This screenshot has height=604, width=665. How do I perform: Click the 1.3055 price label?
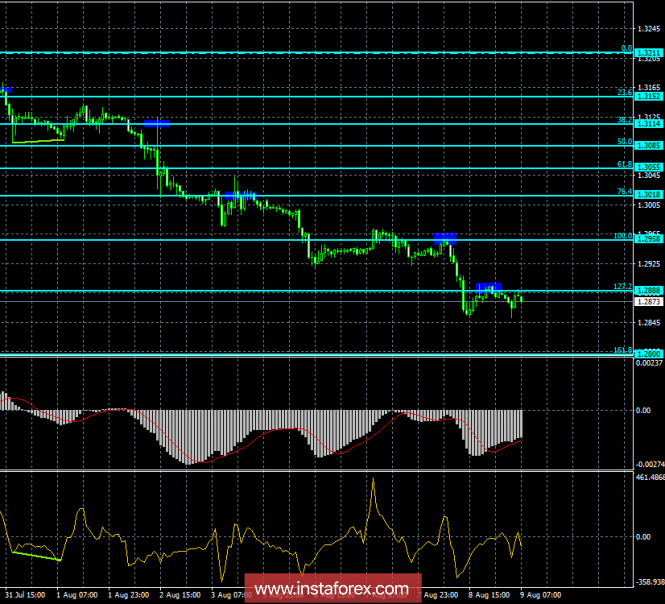tap(648, 168)
